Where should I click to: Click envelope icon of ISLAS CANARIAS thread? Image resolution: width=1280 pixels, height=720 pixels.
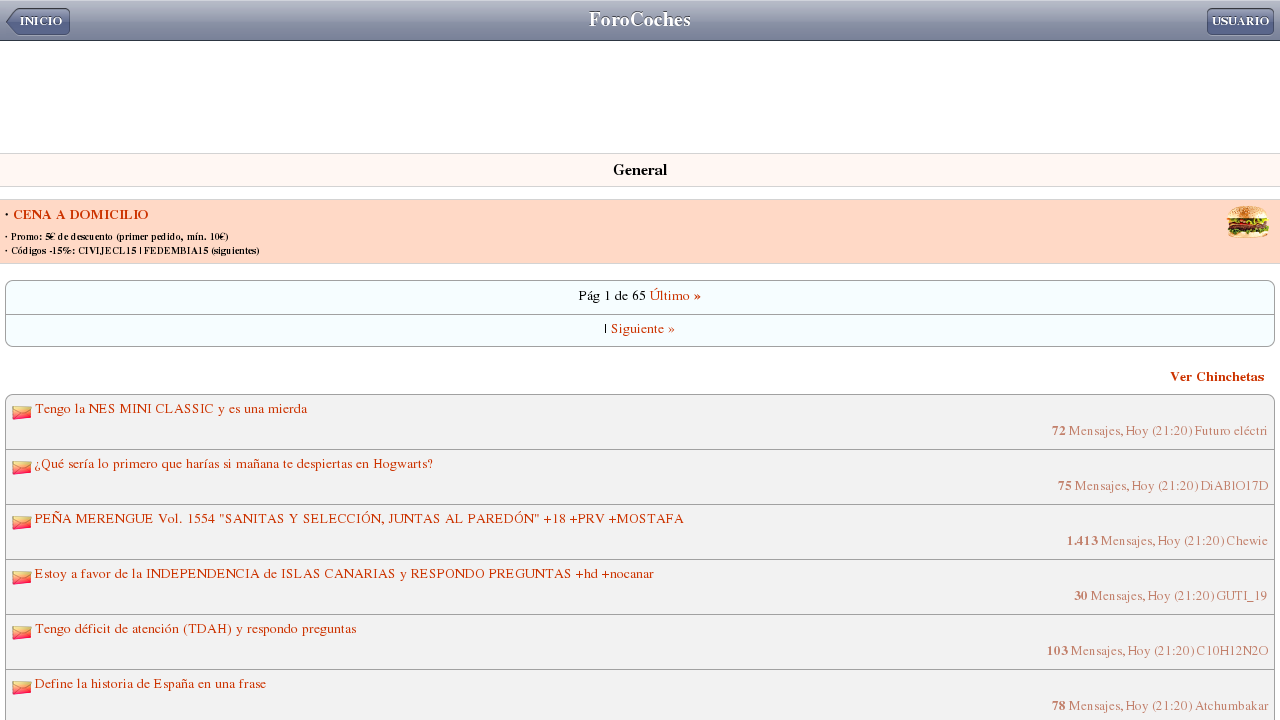[x=22, y=577]
